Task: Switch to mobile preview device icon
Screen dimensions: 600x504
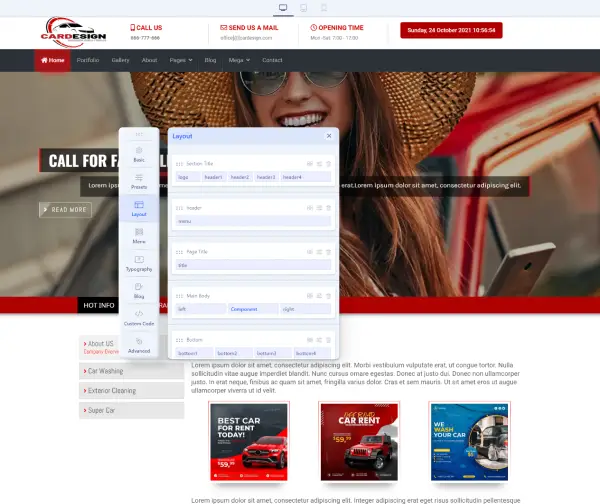Action: (324, 8)
